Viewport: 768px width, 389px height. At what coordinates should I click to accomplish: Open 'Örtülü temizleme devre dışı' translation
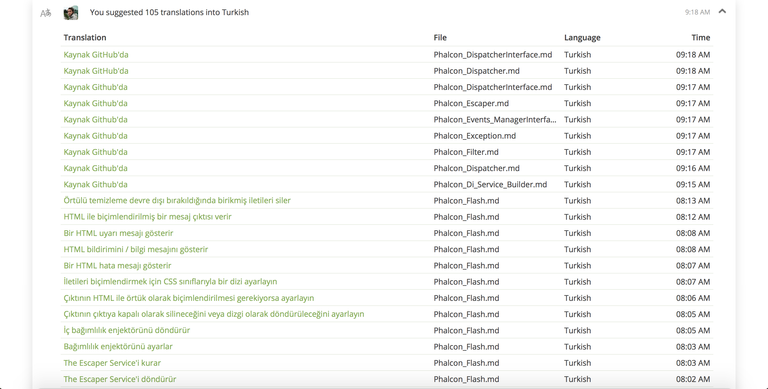tap(177, 200)
